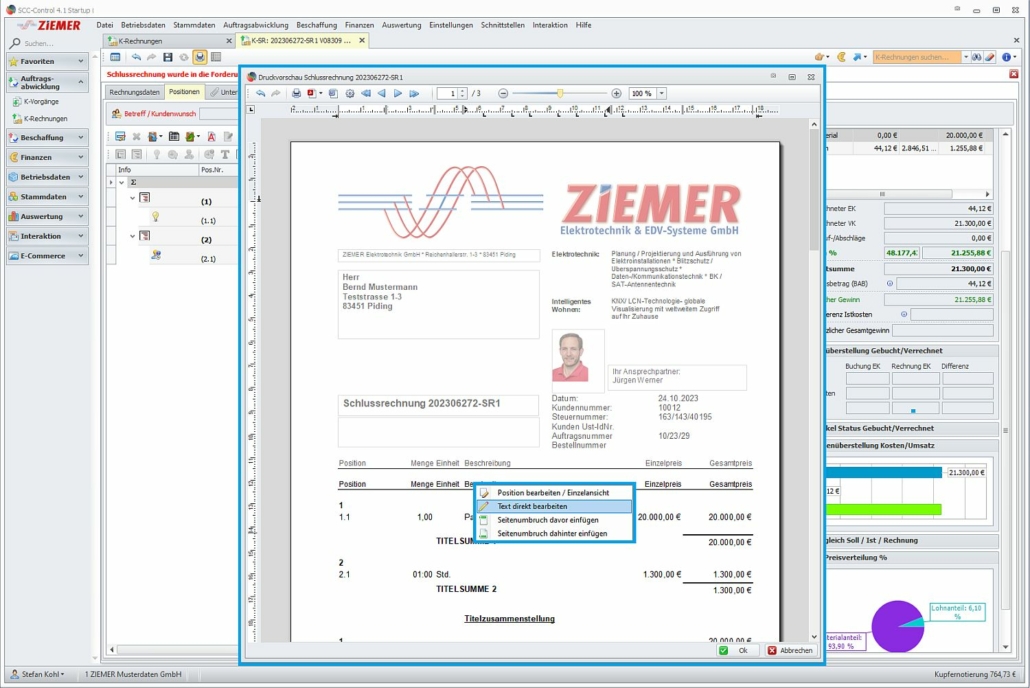Viewport: 1030px width, 688px height.
Task: Click the save disk icon in main toolbar
Action: 168,57
